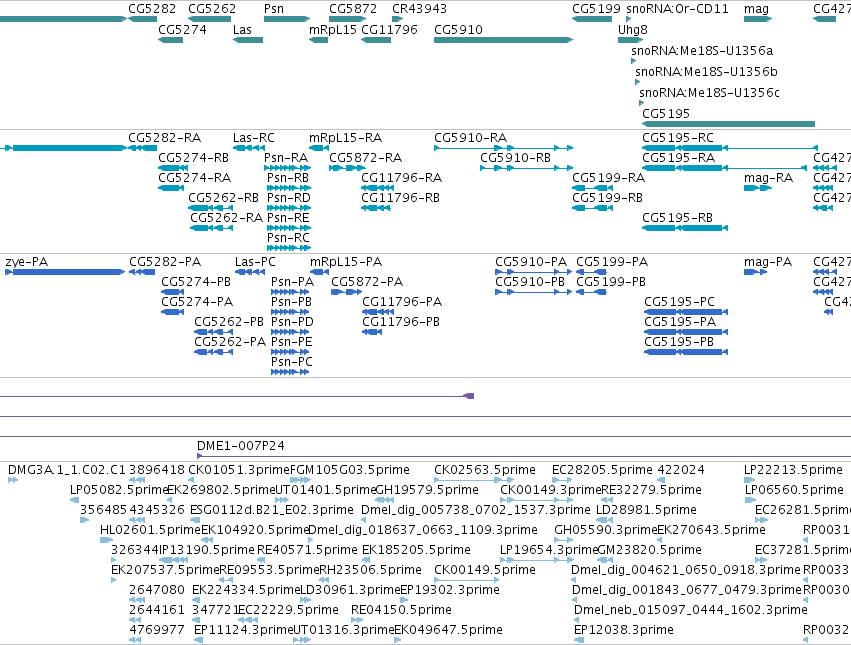Click protein Las-PC label
Screen dimensions: 851x645
[255, 262]
